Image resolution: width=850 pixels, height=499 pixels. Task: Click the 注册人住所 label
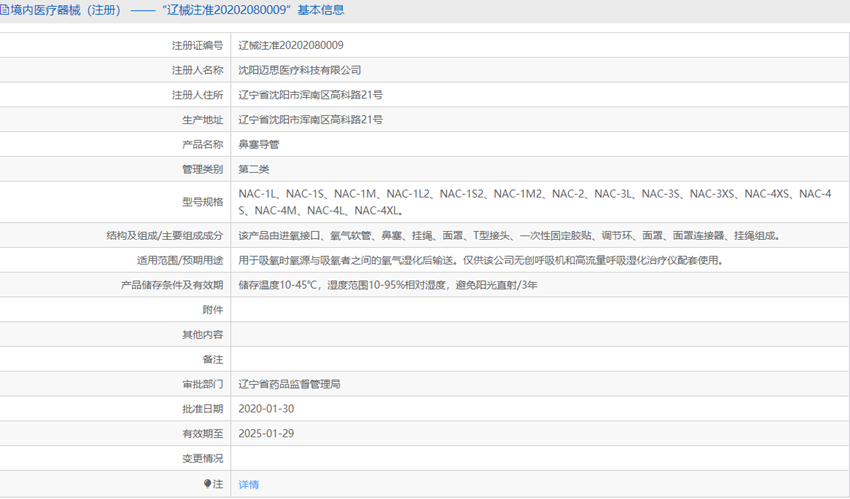(197, 95)
